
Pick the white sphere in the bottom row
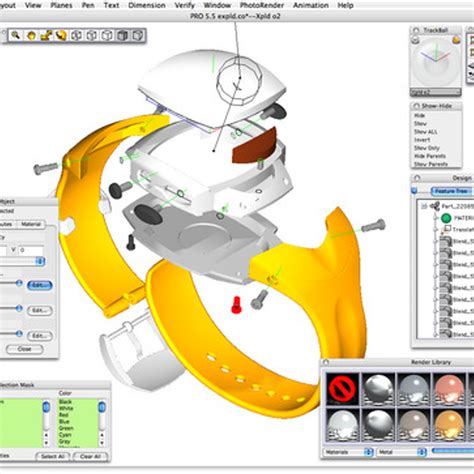tap(342, 425)
